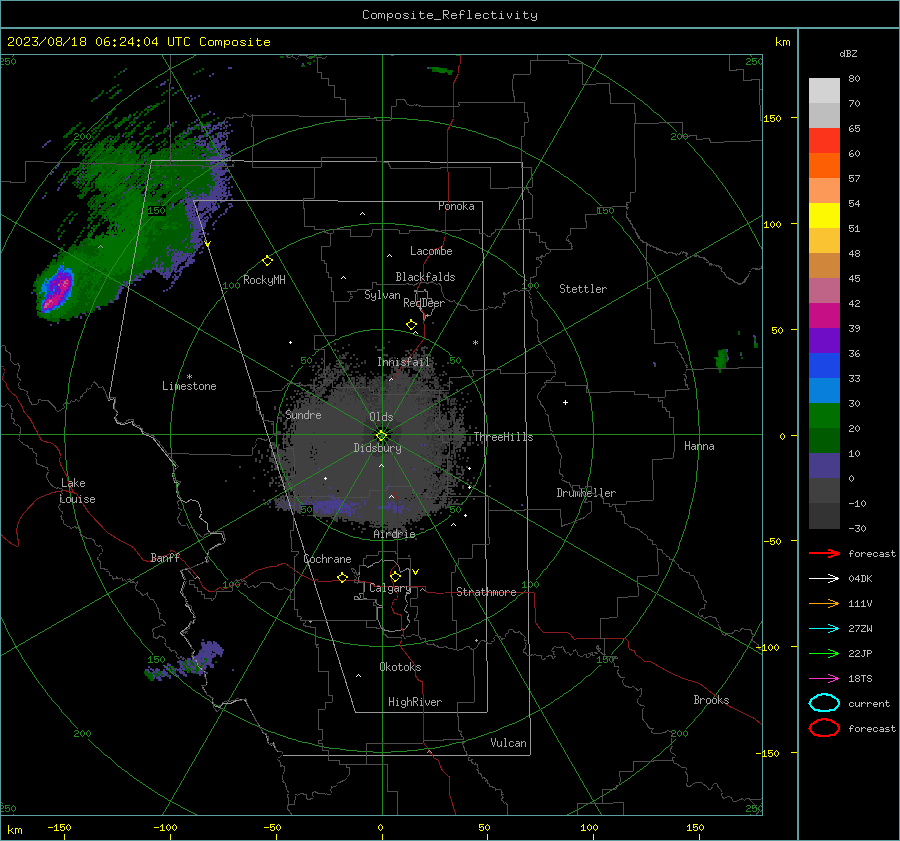900x841 pixels.
Task: Click the magenta storm core at the western edge
Action: click(x=58, y=291)
